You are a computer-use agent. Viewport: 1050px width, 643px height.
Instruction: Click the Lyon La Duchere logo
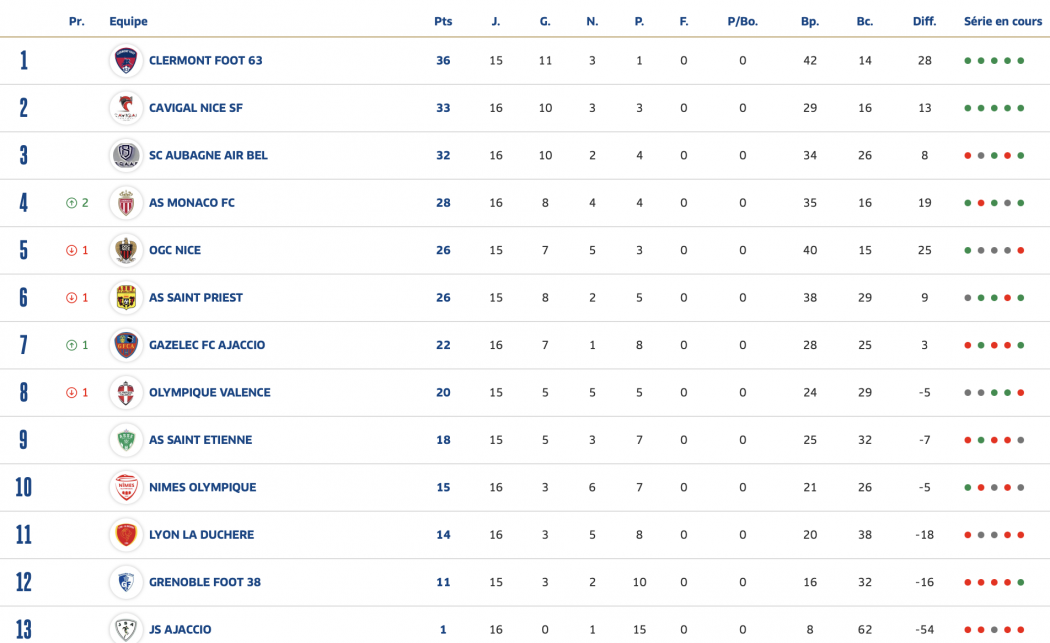126,535
